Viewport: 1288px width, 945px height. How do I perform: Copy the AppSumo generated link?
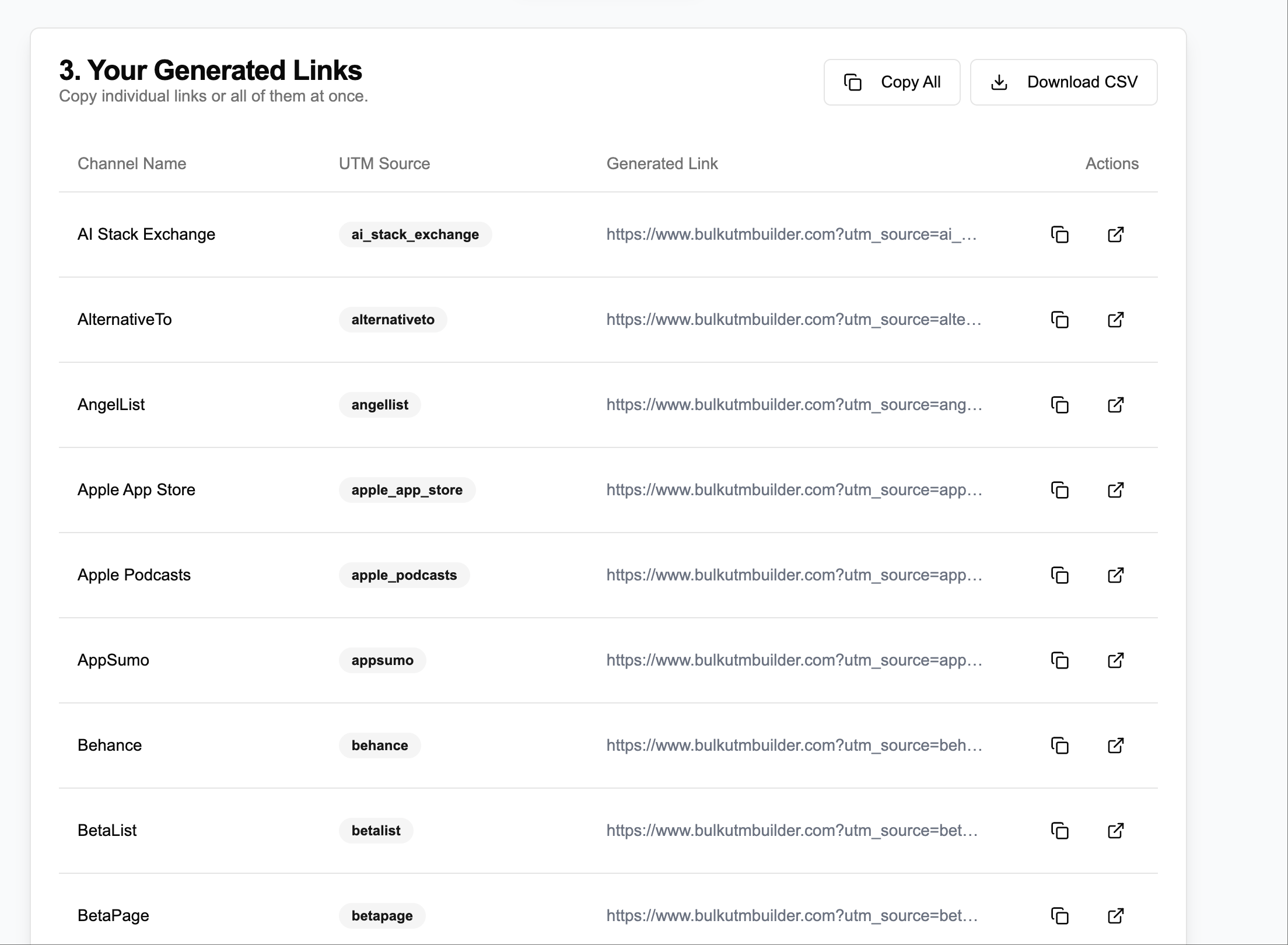[1059, 660]
